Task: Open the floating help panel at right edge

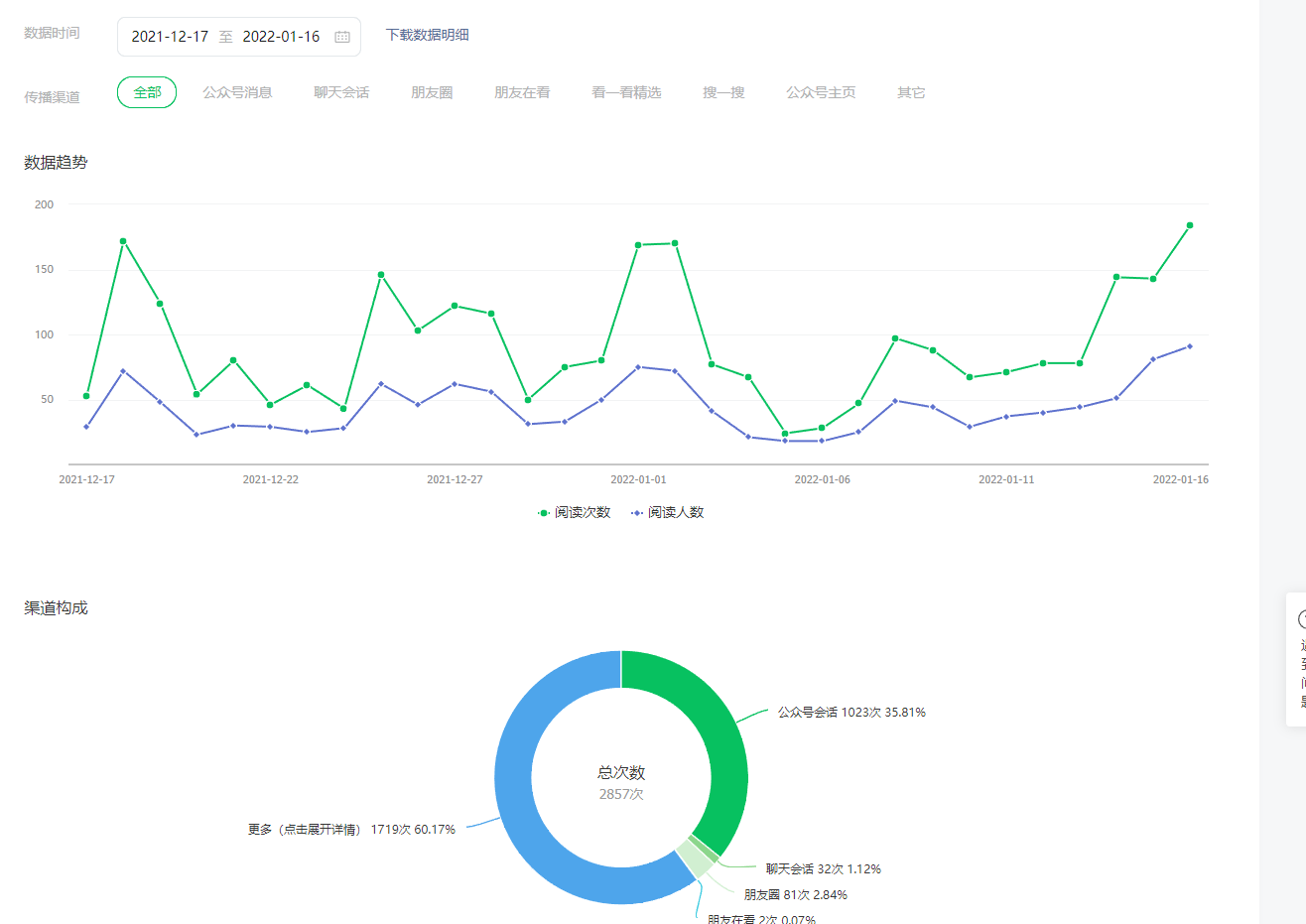Action: 1297,659
